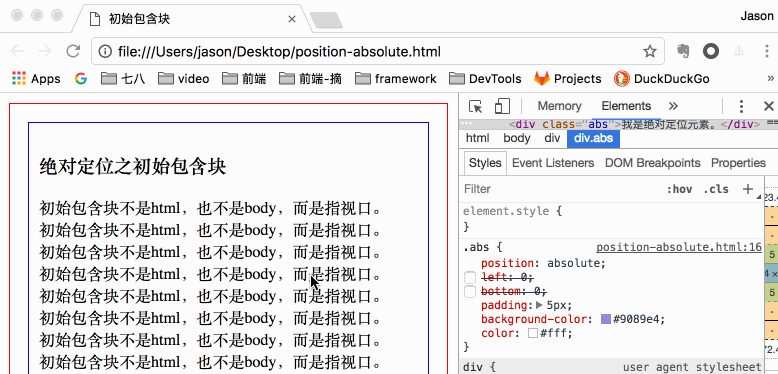Click the browser back arrow

[17, 51]
